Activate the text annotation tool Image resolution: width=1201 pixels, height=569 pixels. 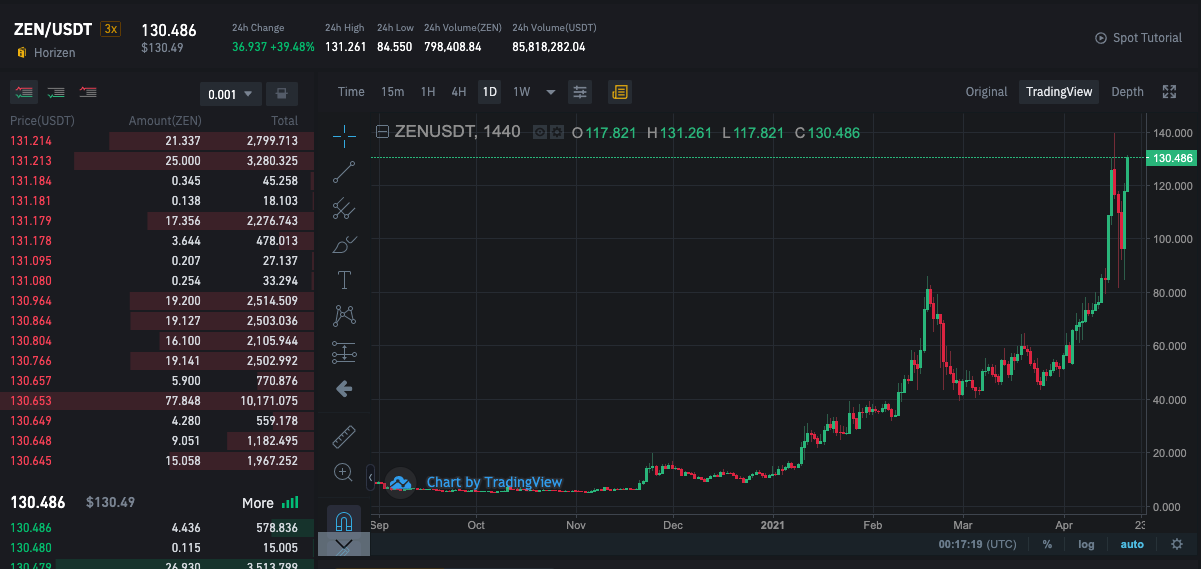point(344,280)
